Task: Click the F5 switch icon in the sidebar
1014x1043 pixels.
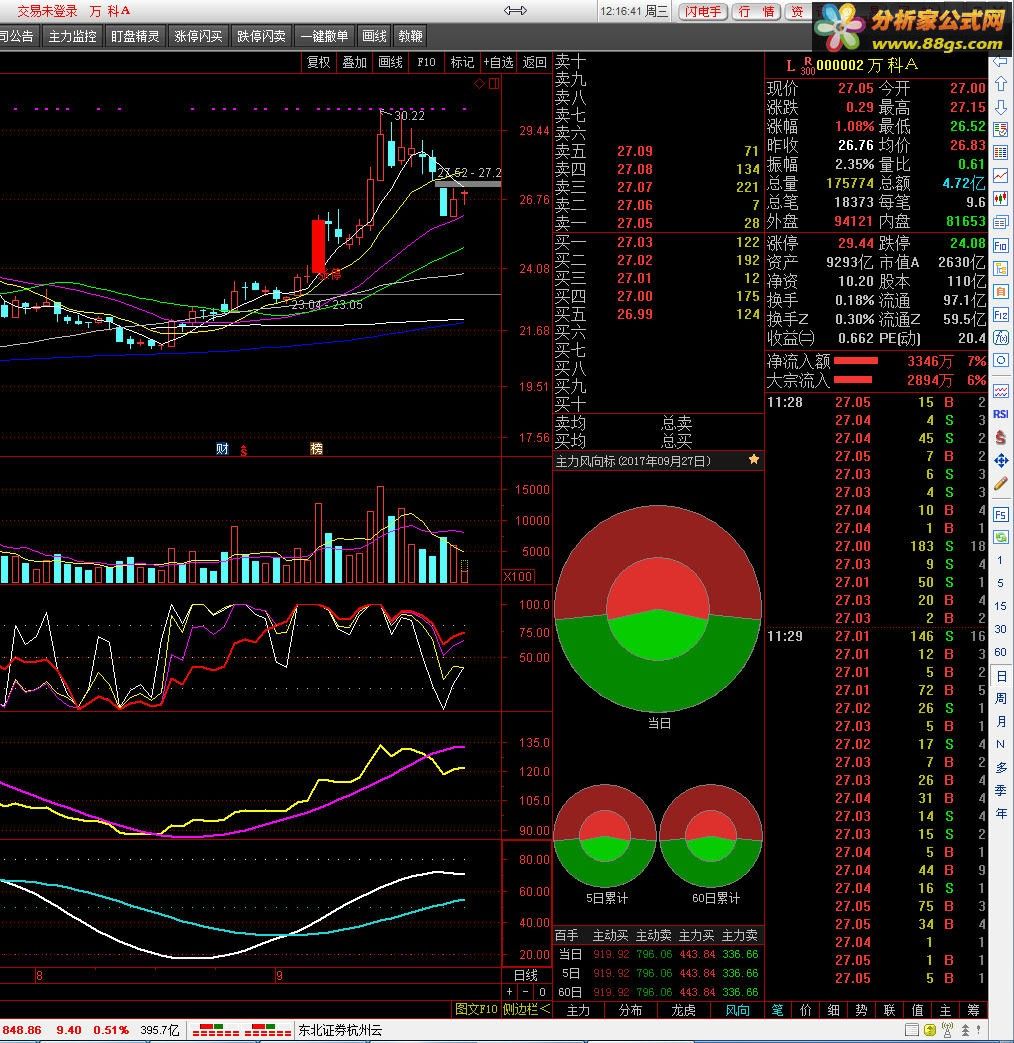Action: (1001, 514)
